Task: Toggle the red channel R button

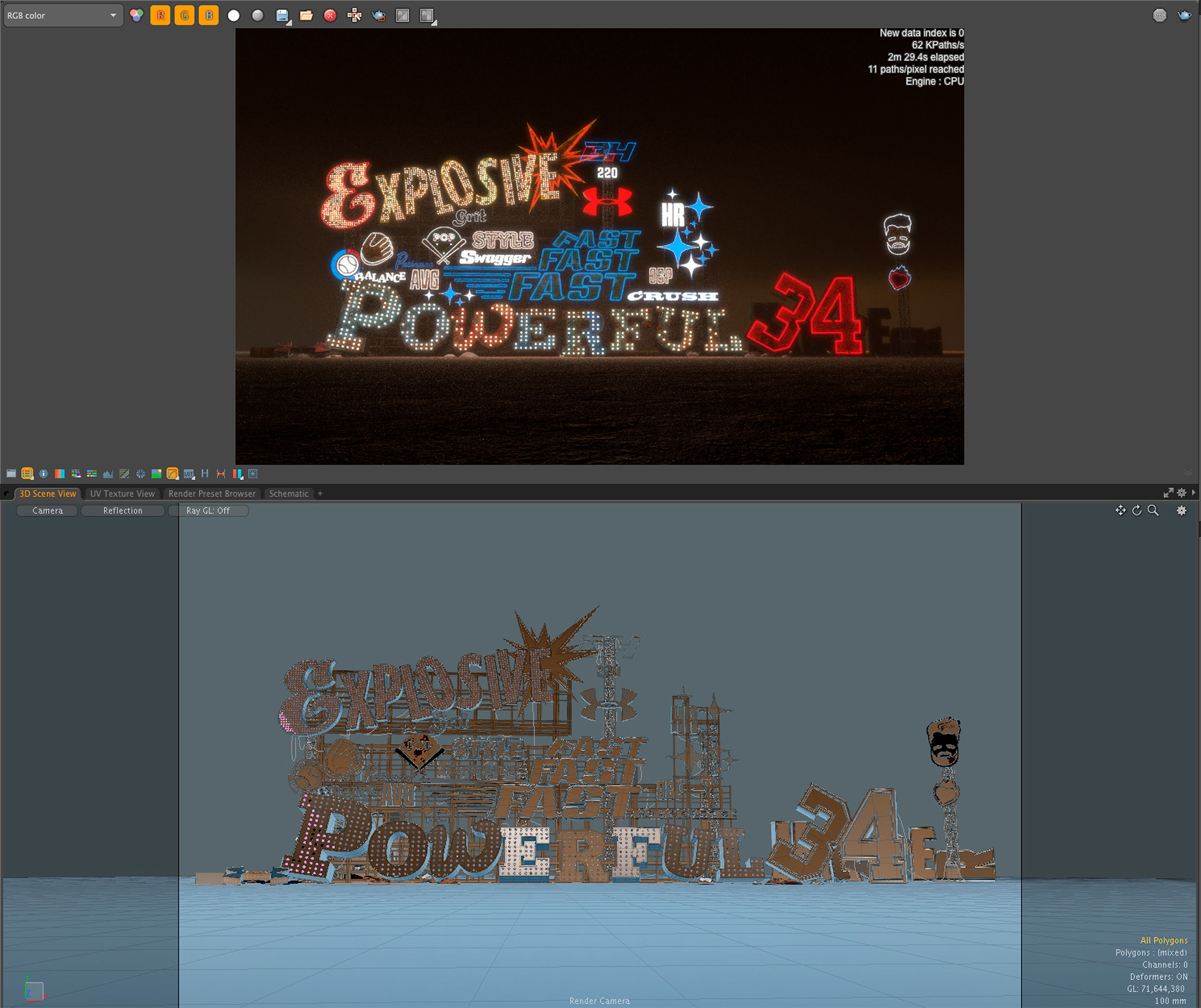Action: [x=161, y=15]
